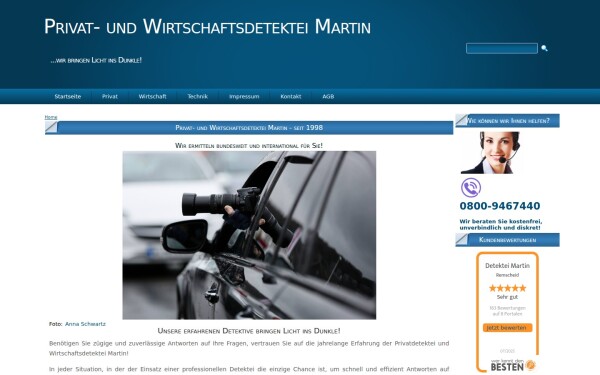
Task: Click the site title Privat- und Wirtschaftsdetektei Martin
Action: [x=207, y=27]
